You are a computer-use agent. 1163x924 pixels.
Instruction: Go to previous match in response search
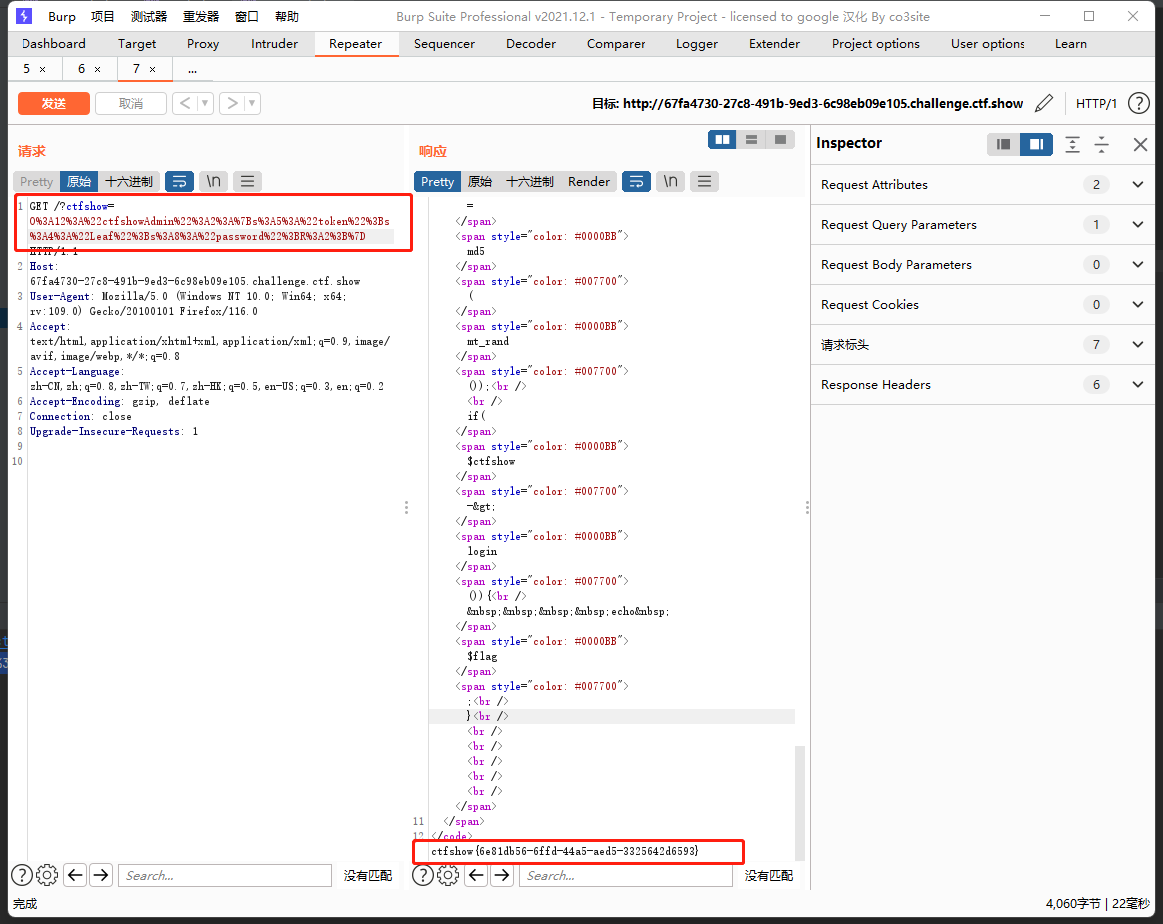[x=476, y=875]
